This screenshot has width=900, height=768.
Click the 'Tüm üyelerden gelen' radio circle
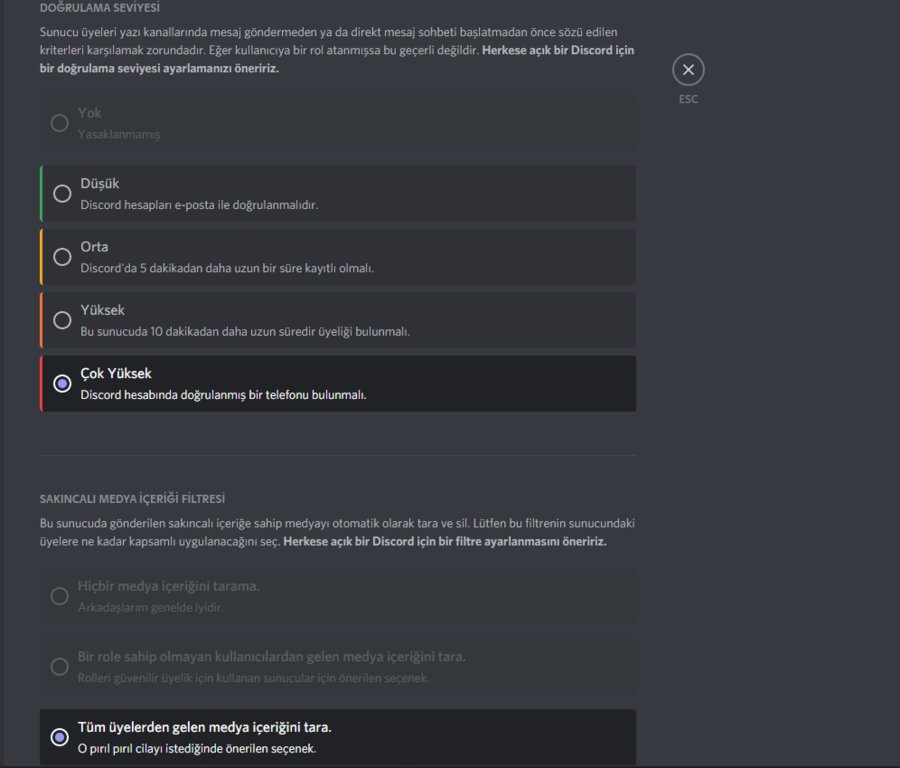(x=60, y=737)
